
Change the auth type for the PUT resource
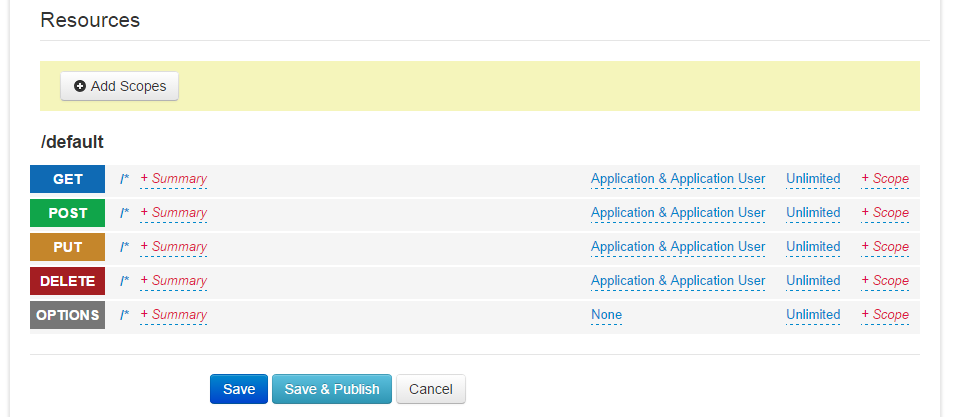(677, 247)
